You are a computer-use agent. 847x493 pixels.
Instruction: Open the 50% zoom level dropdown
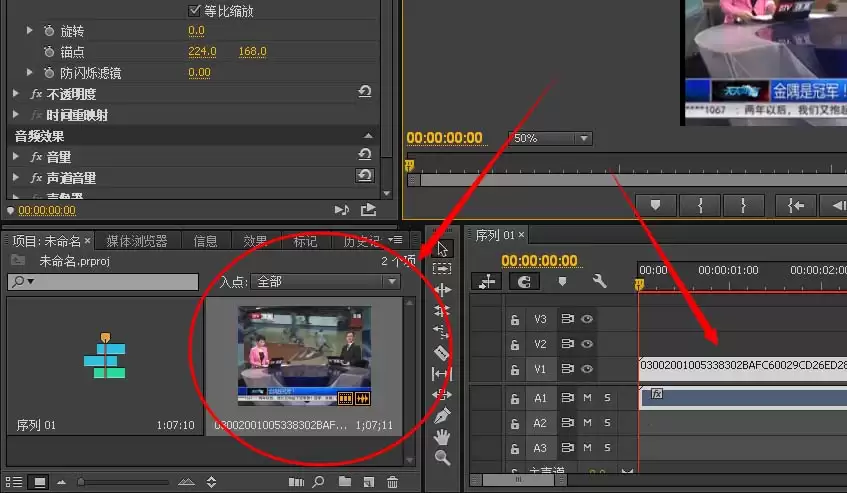pos(550,138)
